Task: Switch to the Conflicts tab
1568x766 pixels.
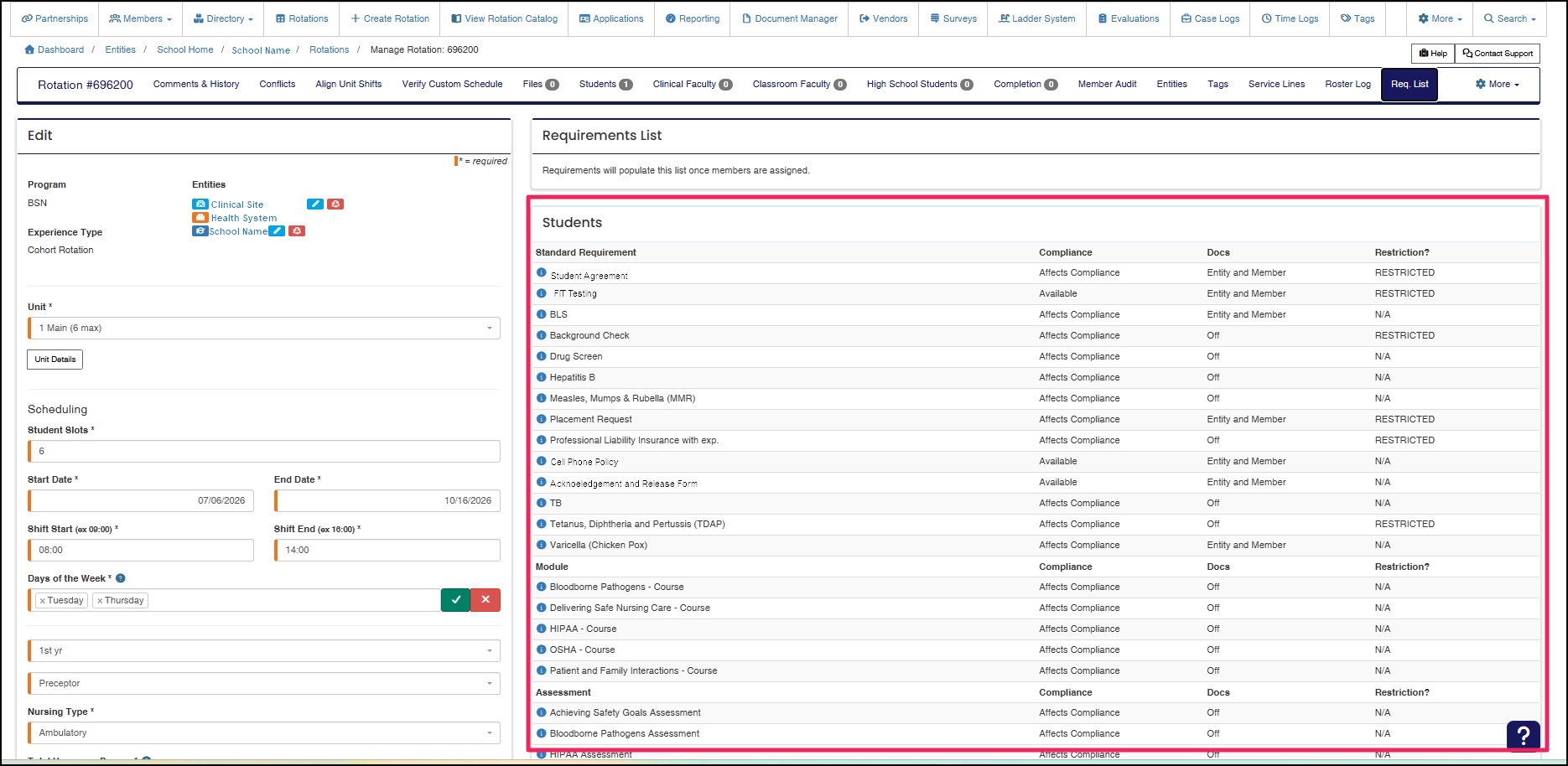Action: pyautogui.click(x=278, y=84)
